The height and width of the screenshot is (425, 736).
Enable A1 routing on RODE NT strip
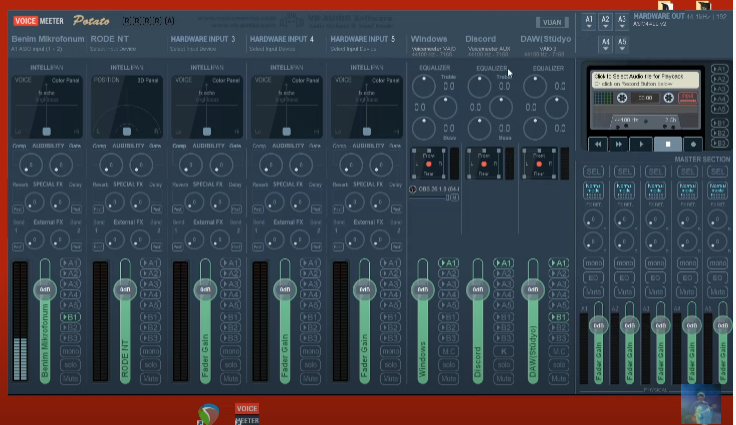(x=151, y=263)
